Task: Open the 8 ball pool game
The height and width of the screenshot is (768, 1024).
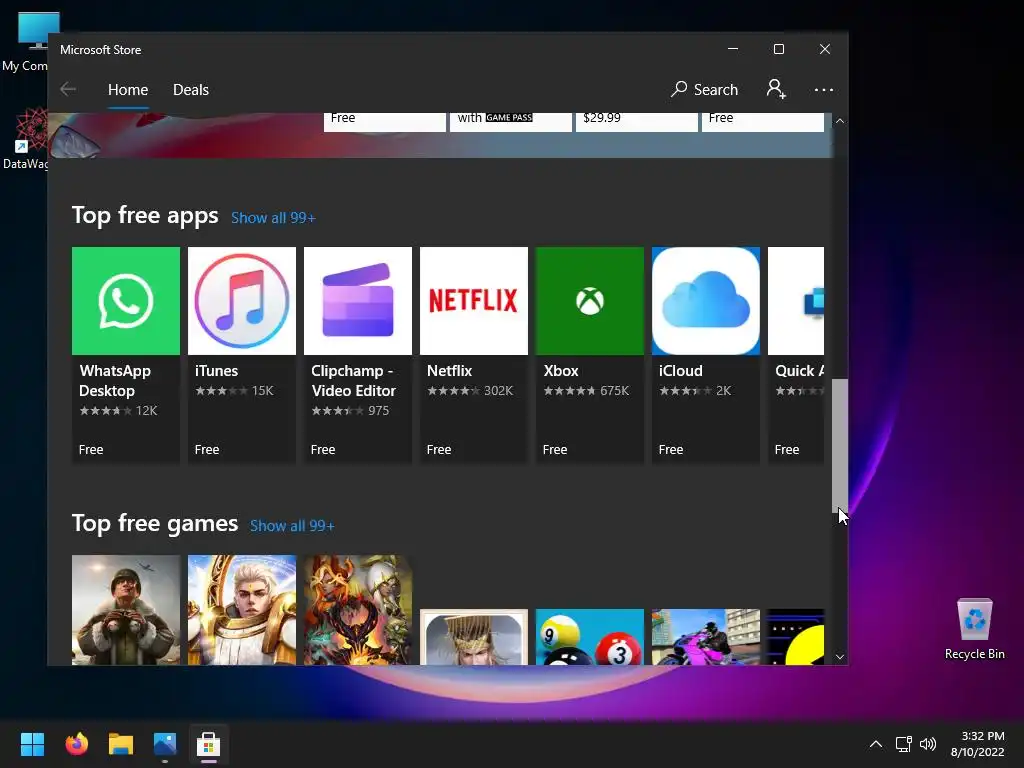Action: pos(590,637)
